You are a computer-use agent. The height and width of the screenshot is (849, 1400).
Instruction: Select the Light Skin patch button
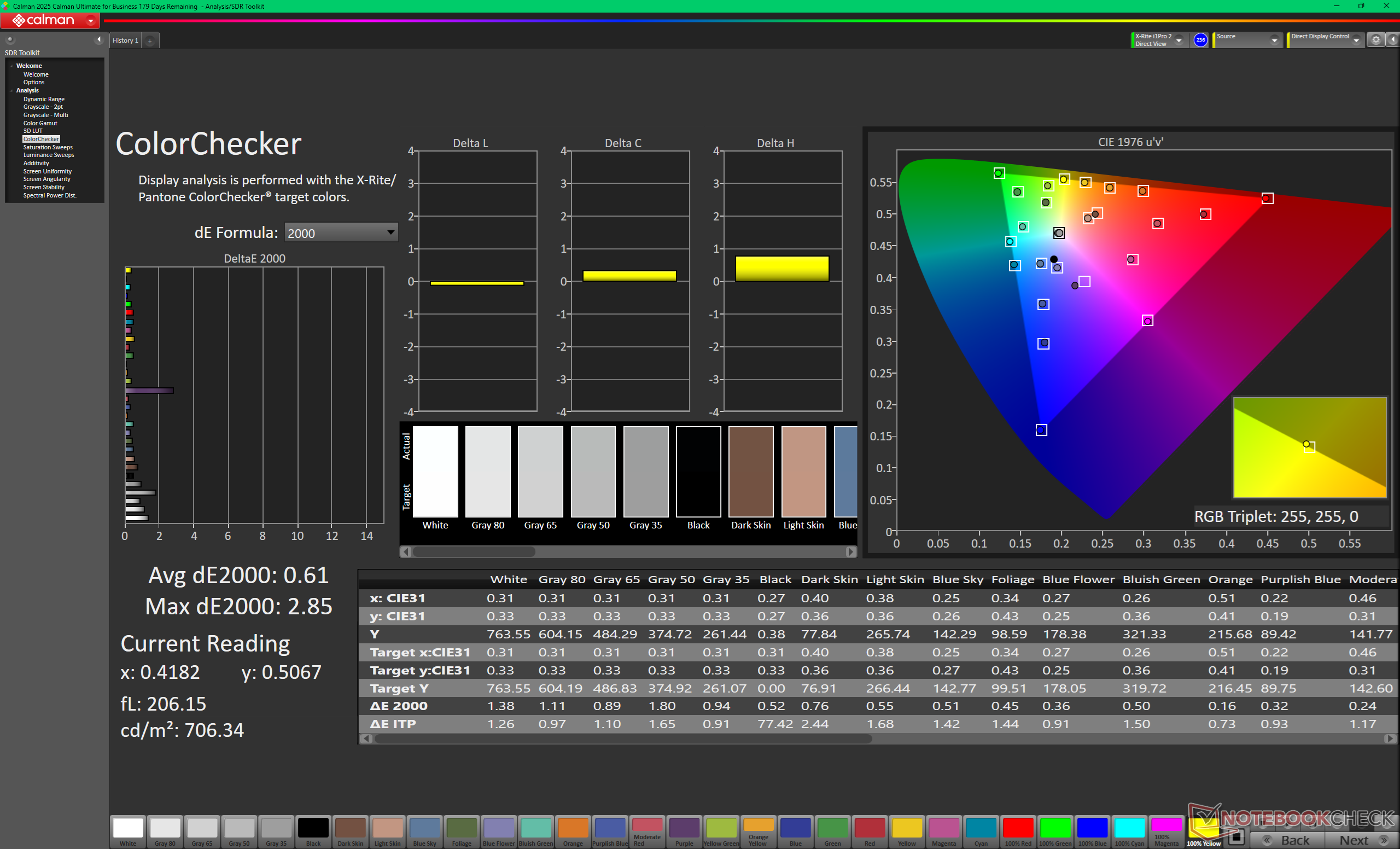(388, 831)
